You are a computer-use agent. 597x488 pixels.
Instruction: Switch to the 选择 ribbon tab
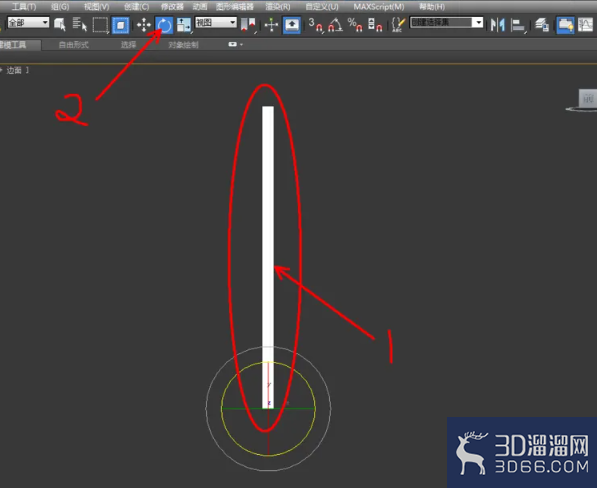pos(128,45)
